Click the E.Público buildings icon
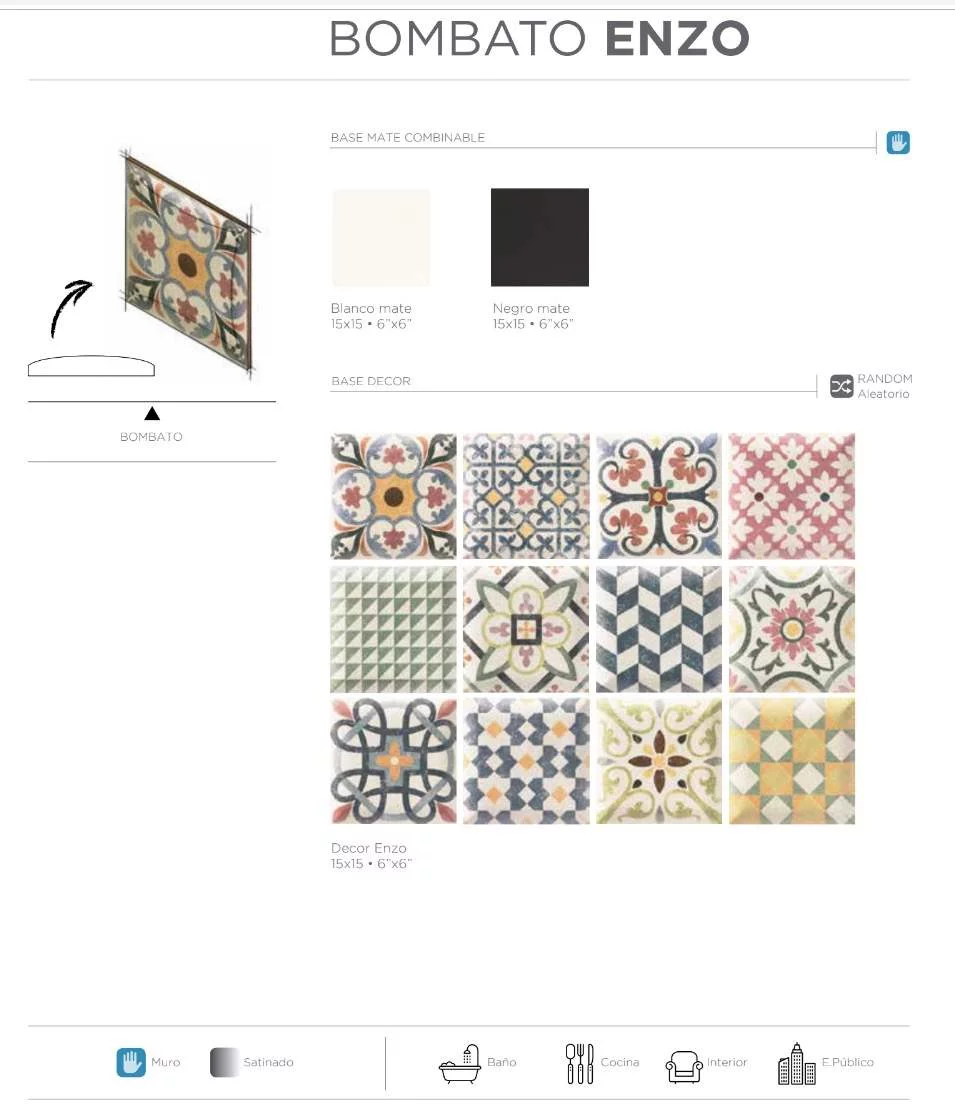 pos(796,1064)
